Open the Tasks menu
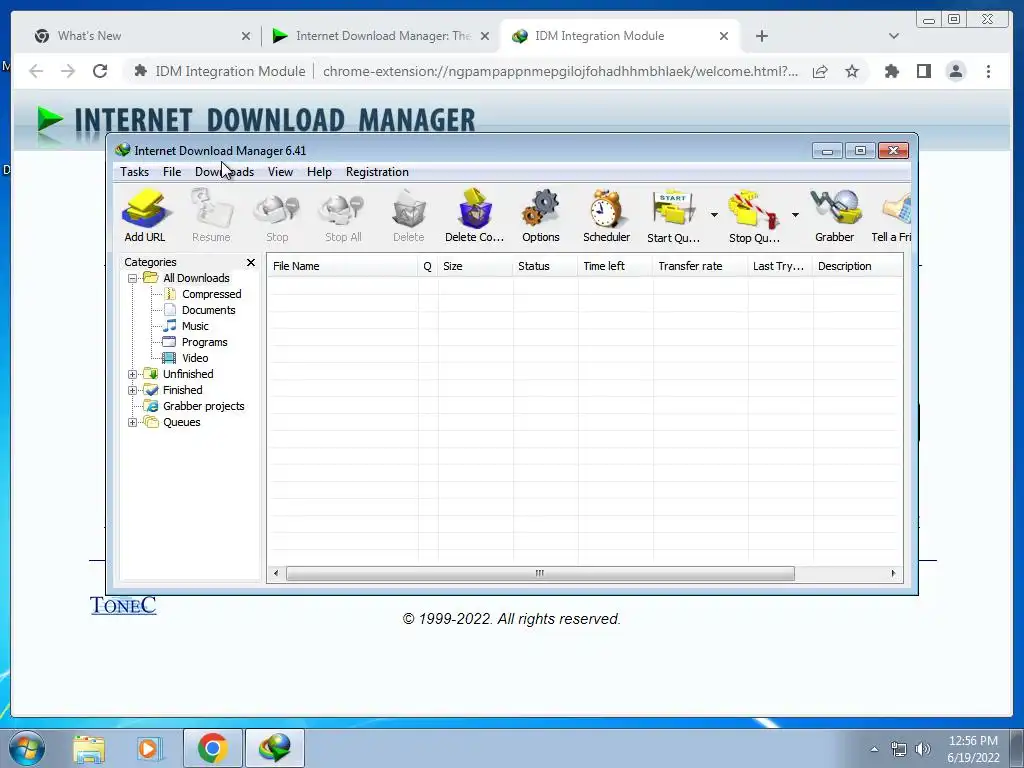The height and width of the screenshot is (768, 1024). [135, 172]
